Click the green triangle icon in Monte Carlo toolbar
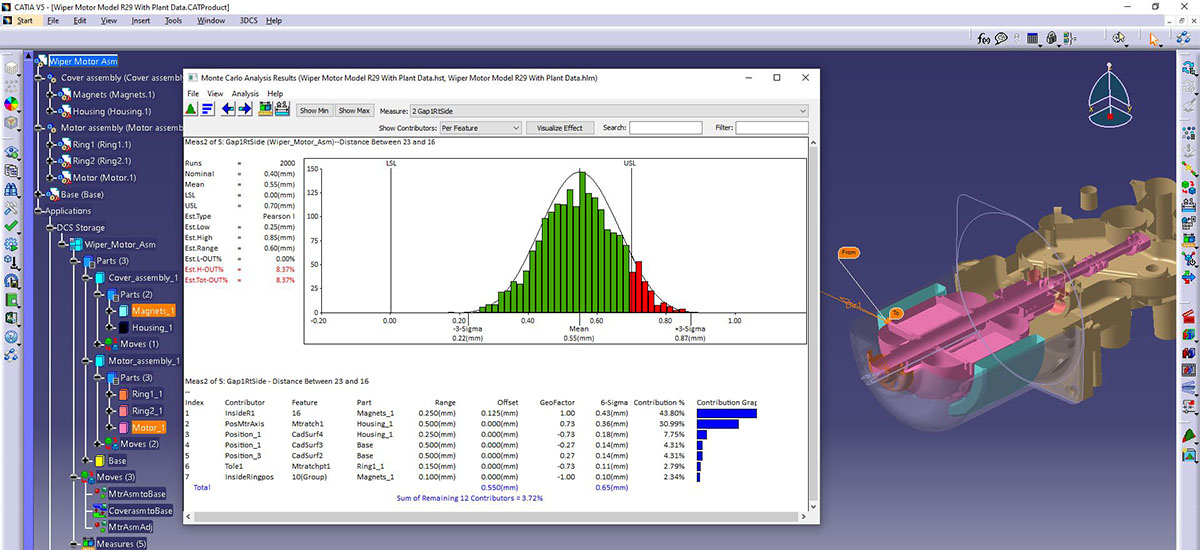The height and width of the screenshot is (550, 1200). coord(192,109)
